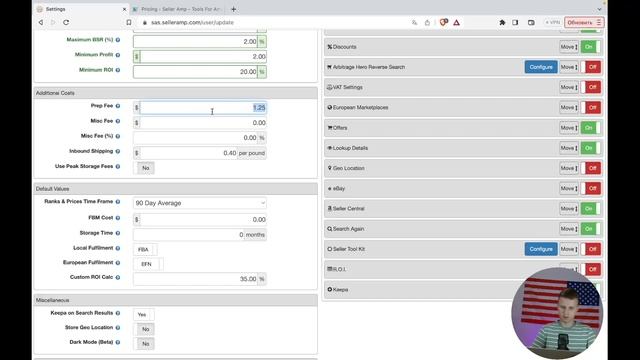Screen dimensions: 640x360
Task: Click info icon next to Dark Mode (Beta)
Action: [118, 342]
